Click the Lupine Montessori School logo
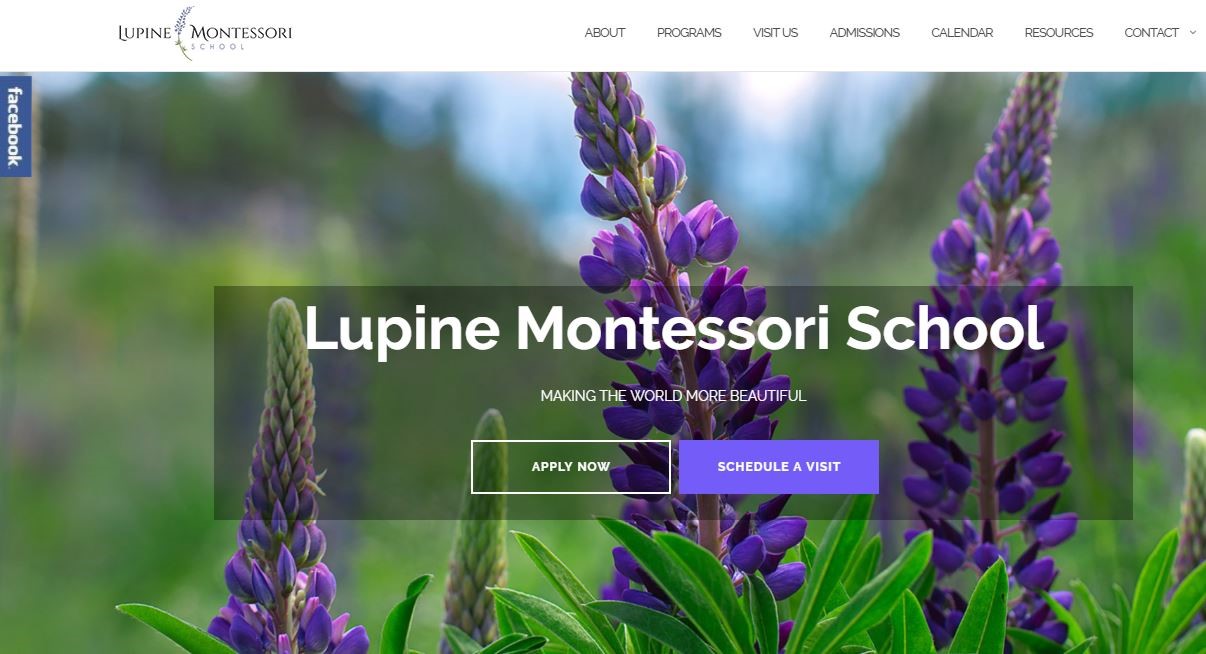The image size is (1206, 654). point(205,34)
